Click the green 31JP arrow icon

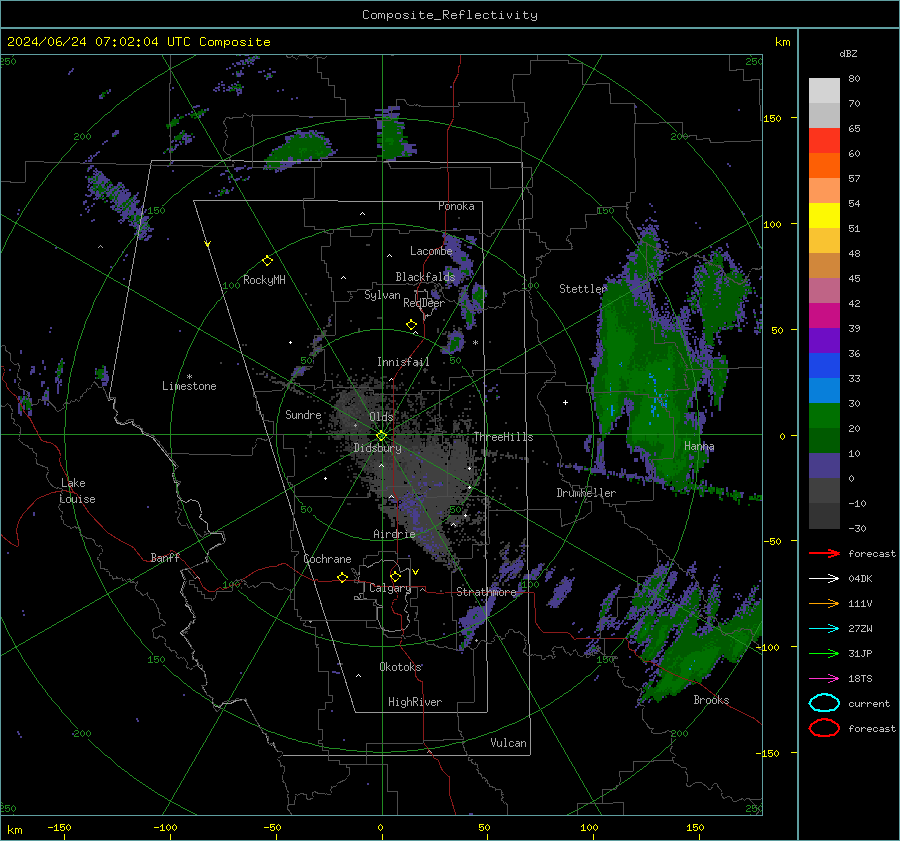click(x=824, y=653)
